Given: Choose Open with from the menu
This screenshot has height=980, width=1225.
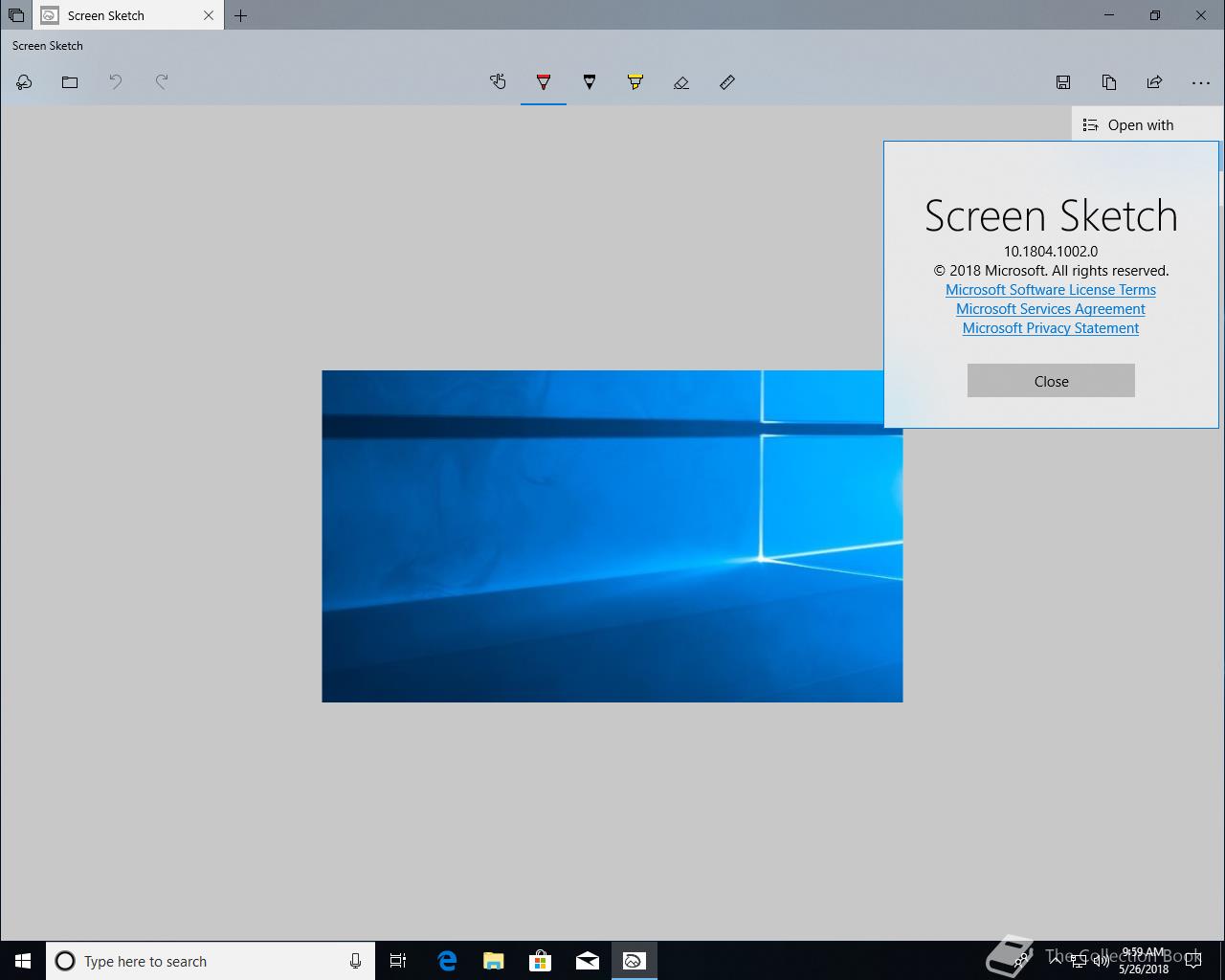Looking at the screenshot, I should (x=1147, y=124).
